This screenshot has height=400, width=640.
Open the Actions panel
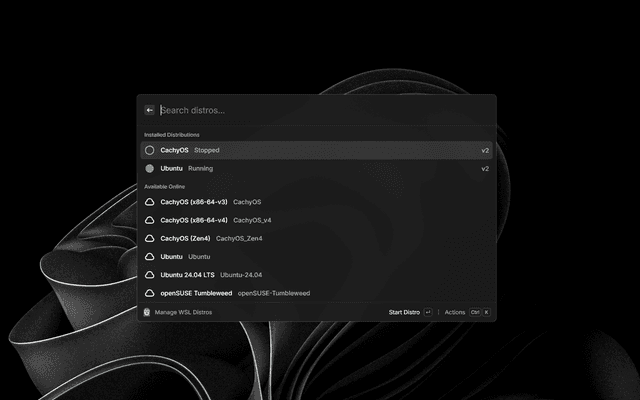455,312
